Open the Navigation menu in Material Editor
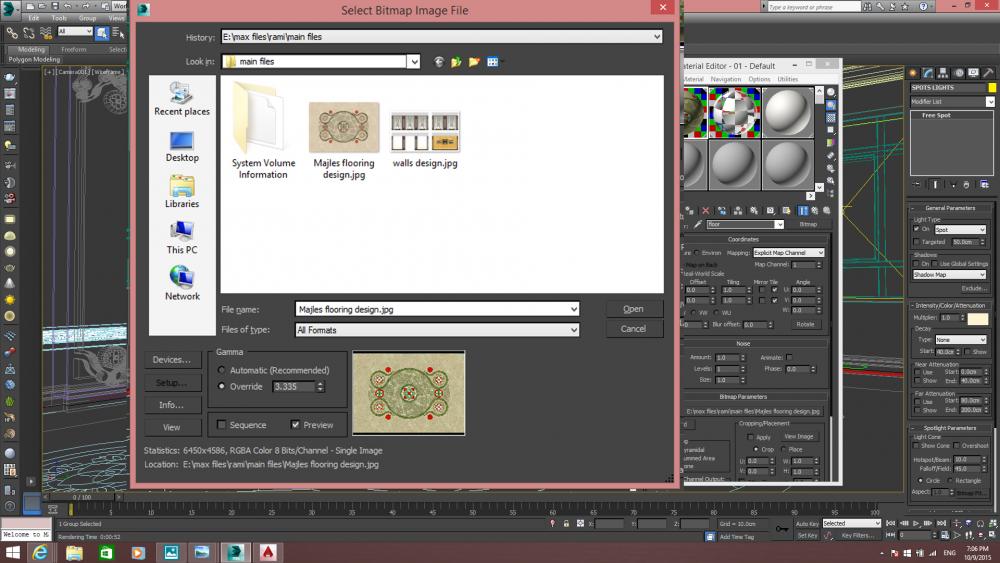This screenshot has height=563, width=1000. click(726, 79)
